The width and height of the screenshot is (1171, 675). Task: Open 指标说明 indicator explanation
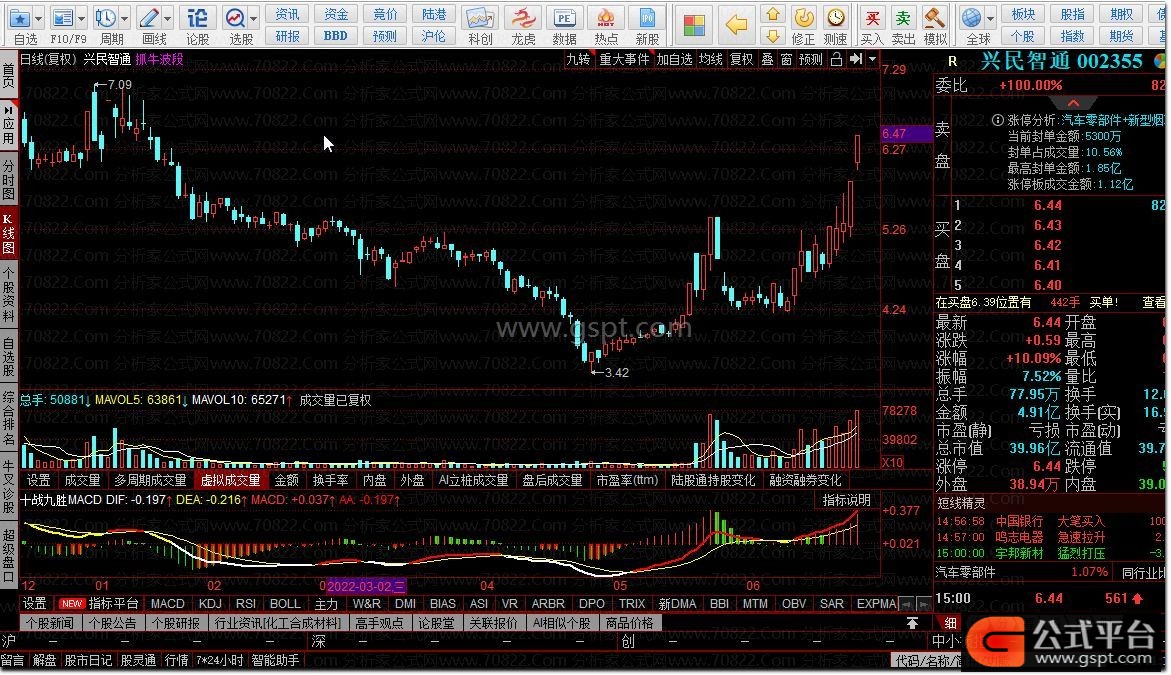(x=846, y=500)
